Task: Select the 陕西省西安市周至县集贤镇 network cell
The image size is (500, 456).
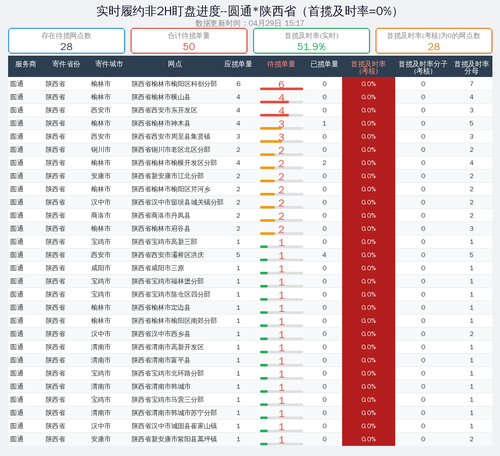Action: (171, 137)
